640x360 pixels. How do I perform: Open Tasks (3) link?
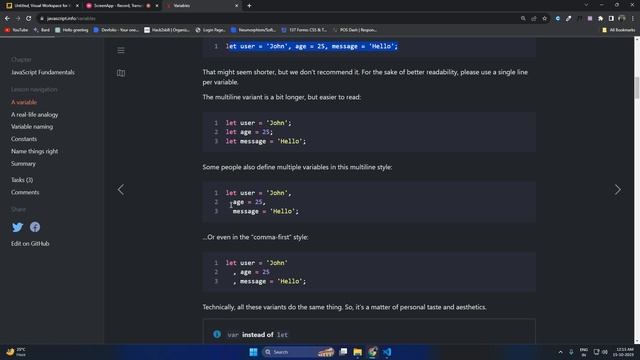pyautogui.click(x=22, y=180)
